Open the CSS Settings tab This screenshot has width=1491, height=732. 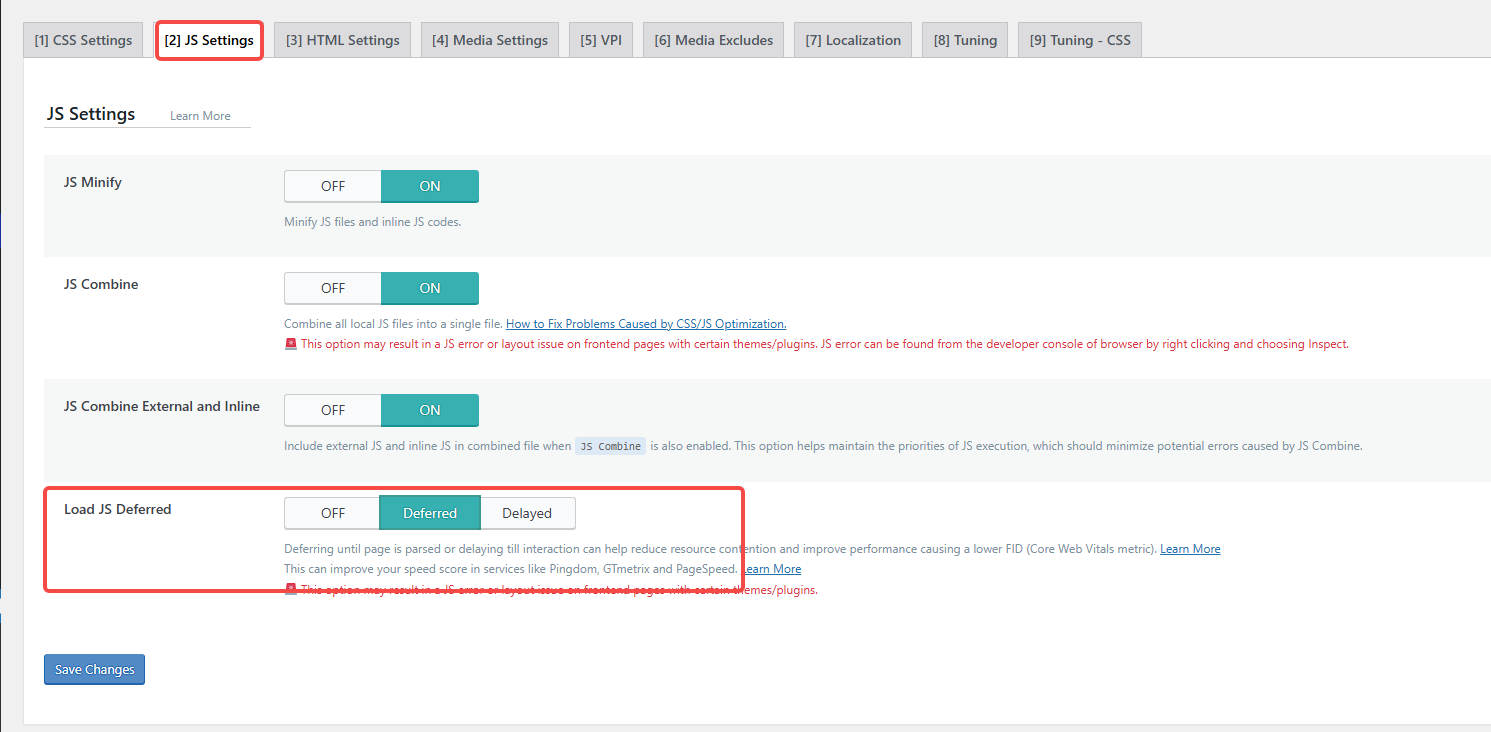83,40
